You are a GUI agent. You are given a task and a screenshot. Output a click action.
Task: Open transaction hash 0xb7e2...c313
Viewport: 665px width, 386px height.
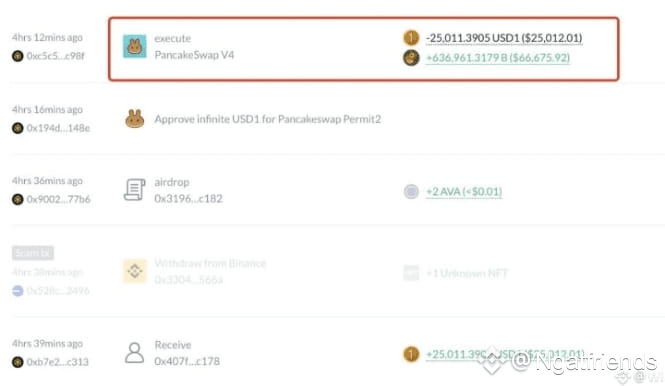(x=58, y=362)
